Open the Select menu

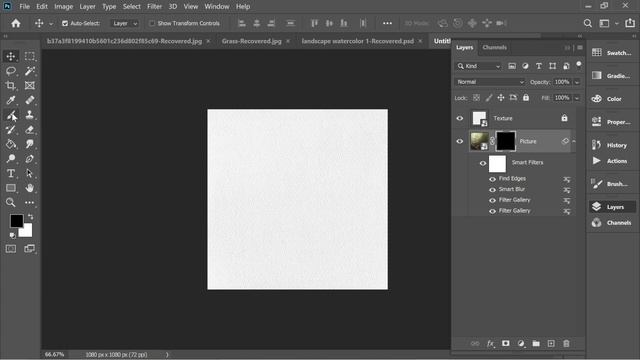[131, 7]
